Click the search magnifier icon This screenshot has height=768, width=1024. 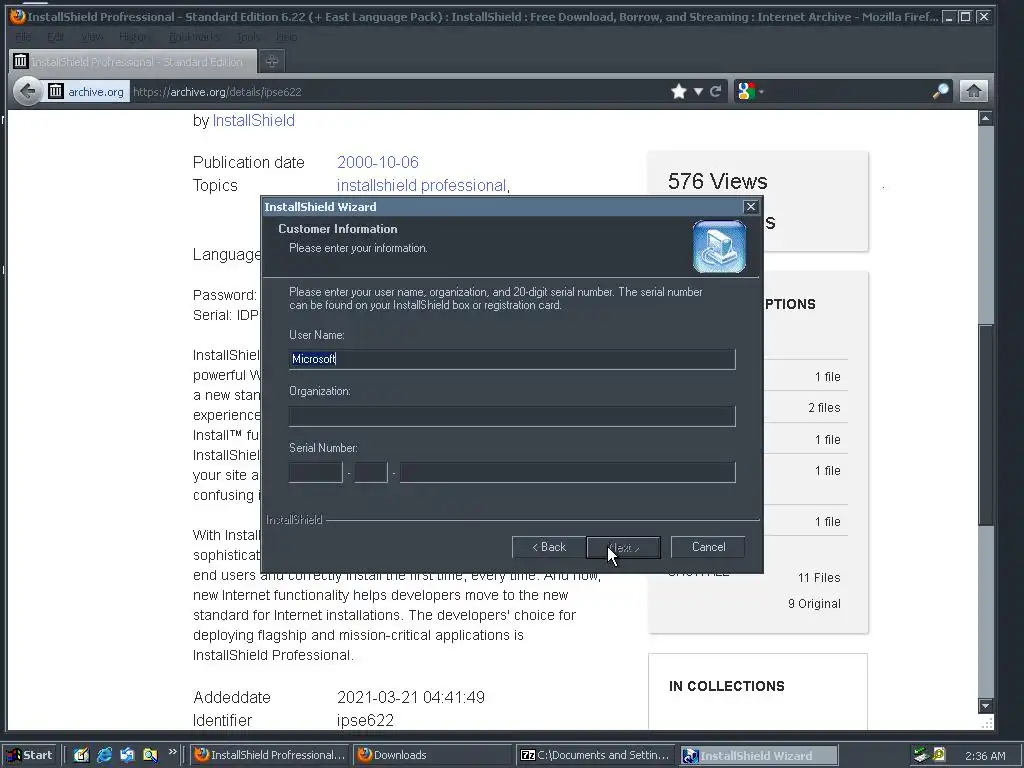pos(940,91)
